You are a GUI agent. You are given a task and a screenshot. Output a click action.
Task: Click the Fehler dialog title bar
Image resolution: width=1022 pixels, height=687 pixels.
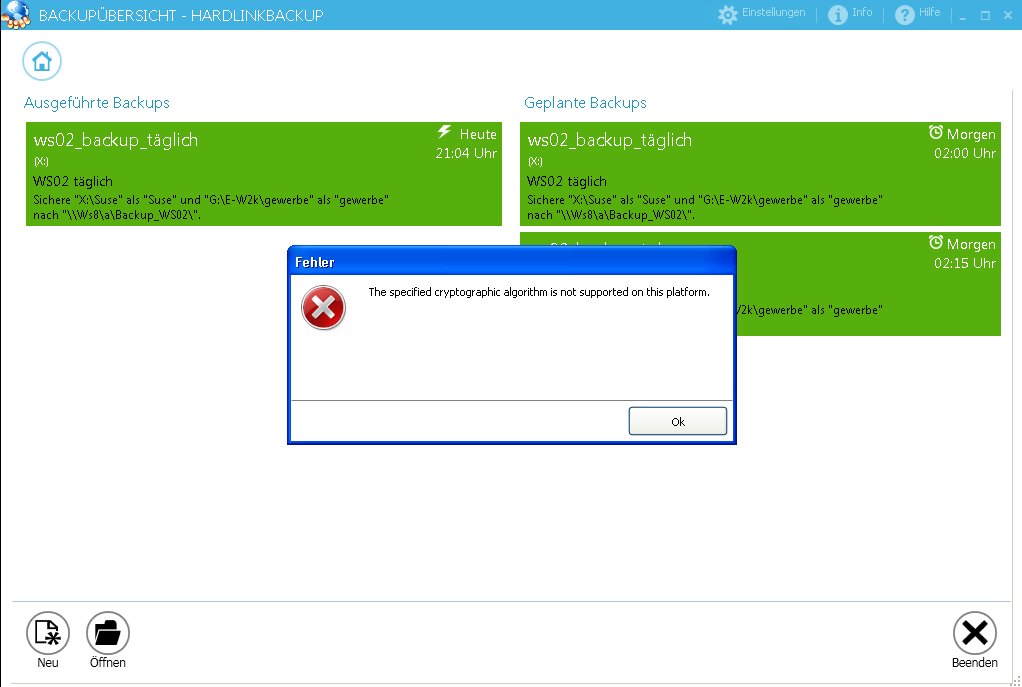510,262
